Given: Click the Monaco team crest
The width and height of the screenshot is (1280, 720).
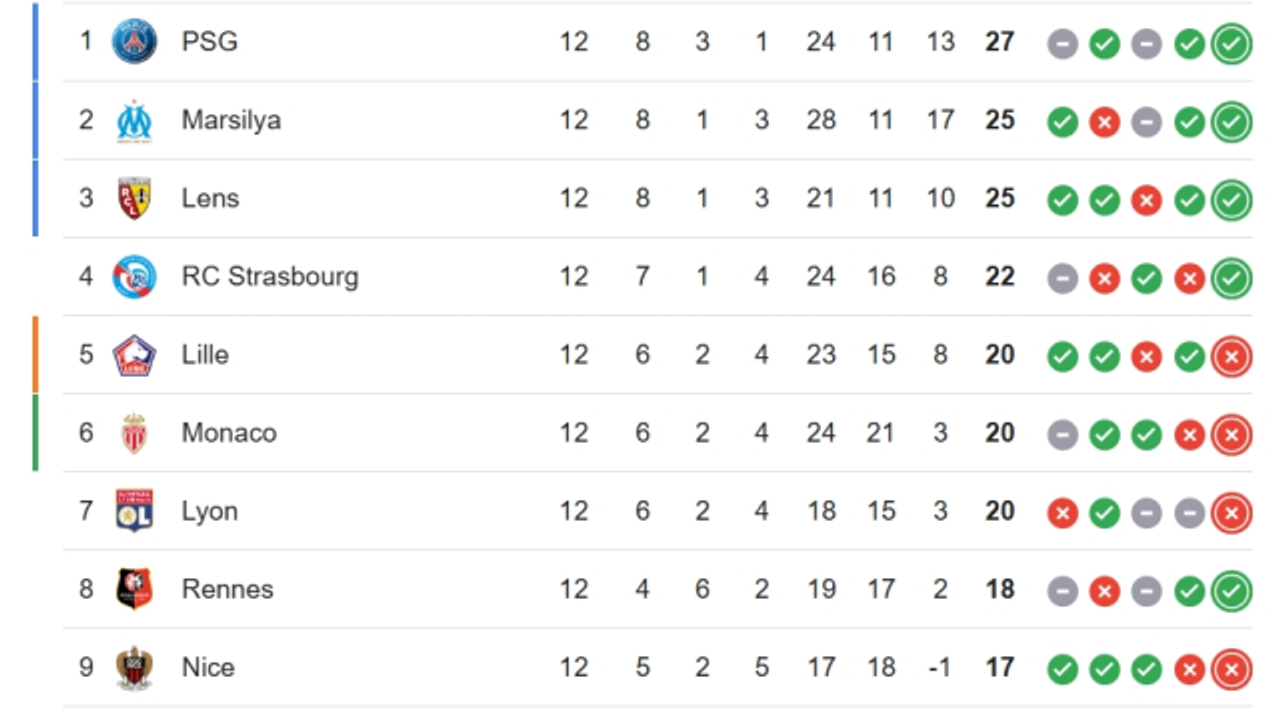Looking at the screenshot, I should tap(134, 433).
